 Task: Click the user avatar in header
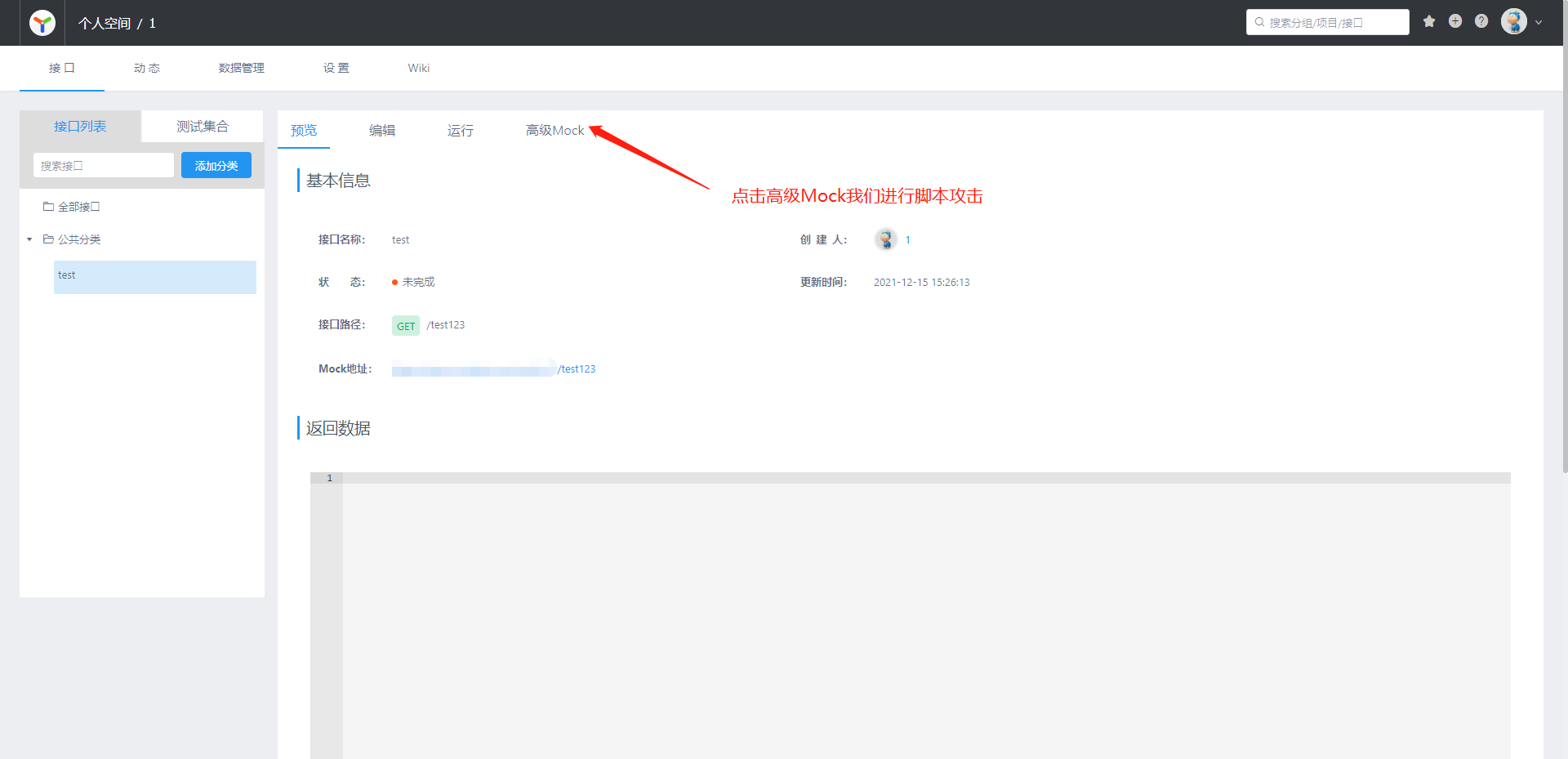click(1513, 22)
